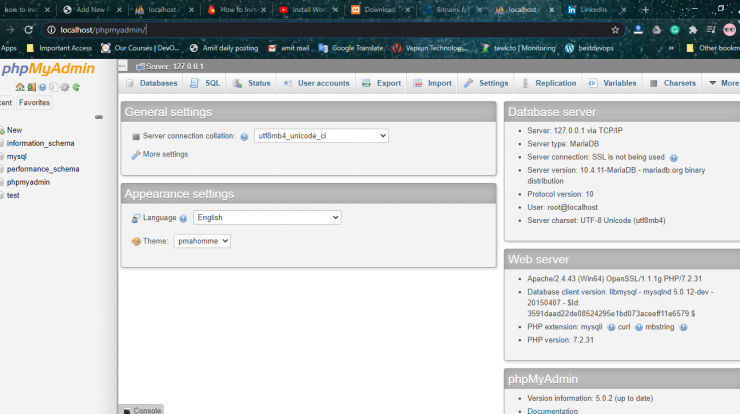Reload the page with refresh icon
Image resolution: width=740 pixels, height=414 pixels.
28,30
